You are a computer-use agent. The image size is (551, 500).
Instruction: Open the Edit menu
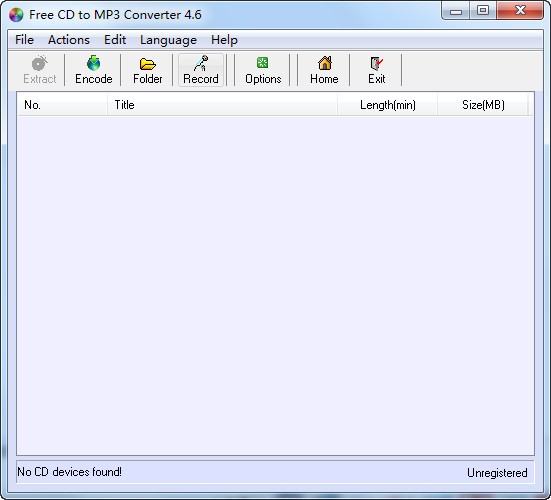[x=115, y=40]
